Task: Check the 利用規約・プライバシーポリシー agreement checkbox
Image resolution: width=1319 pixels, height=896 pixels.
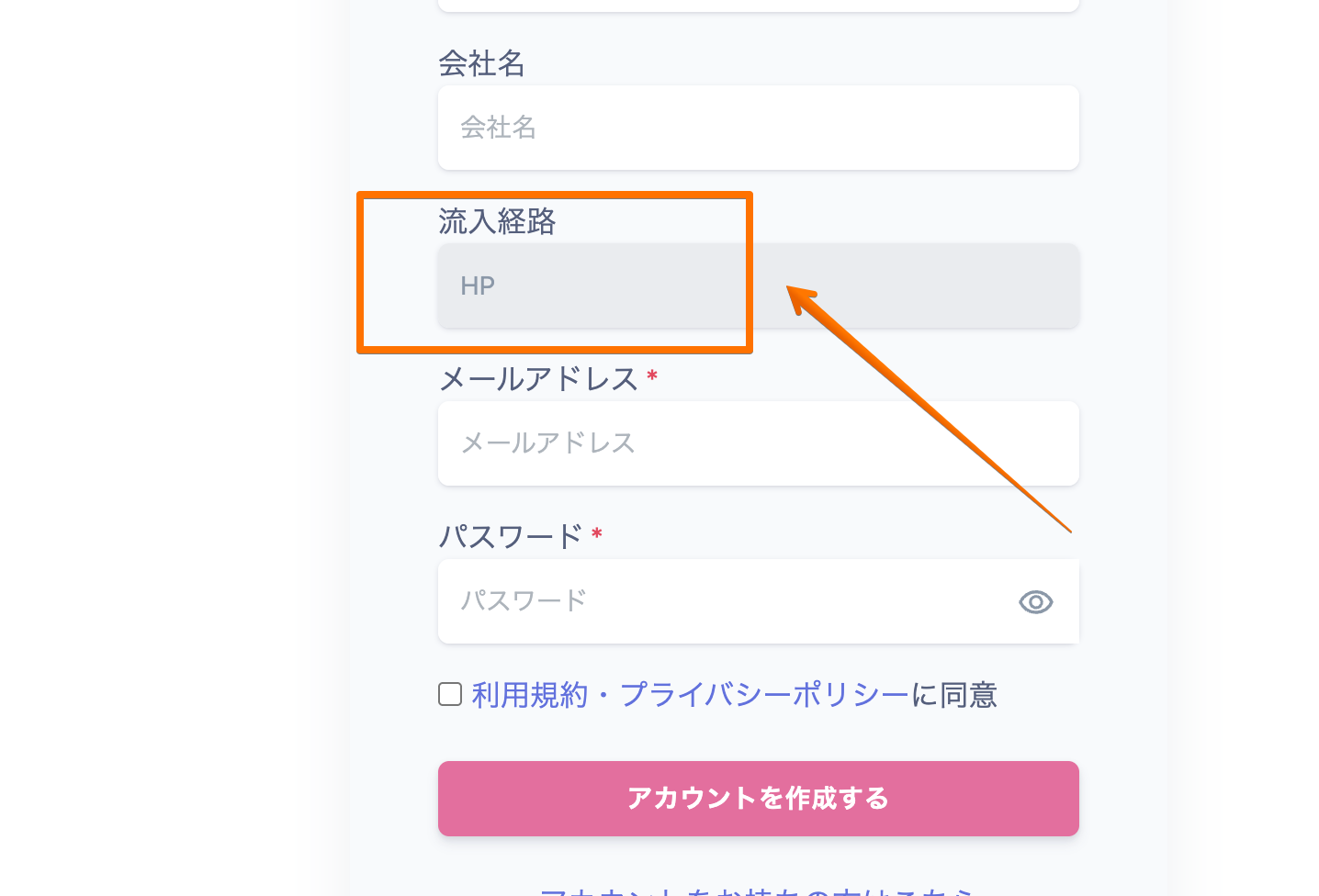Action: pos(450,694)
